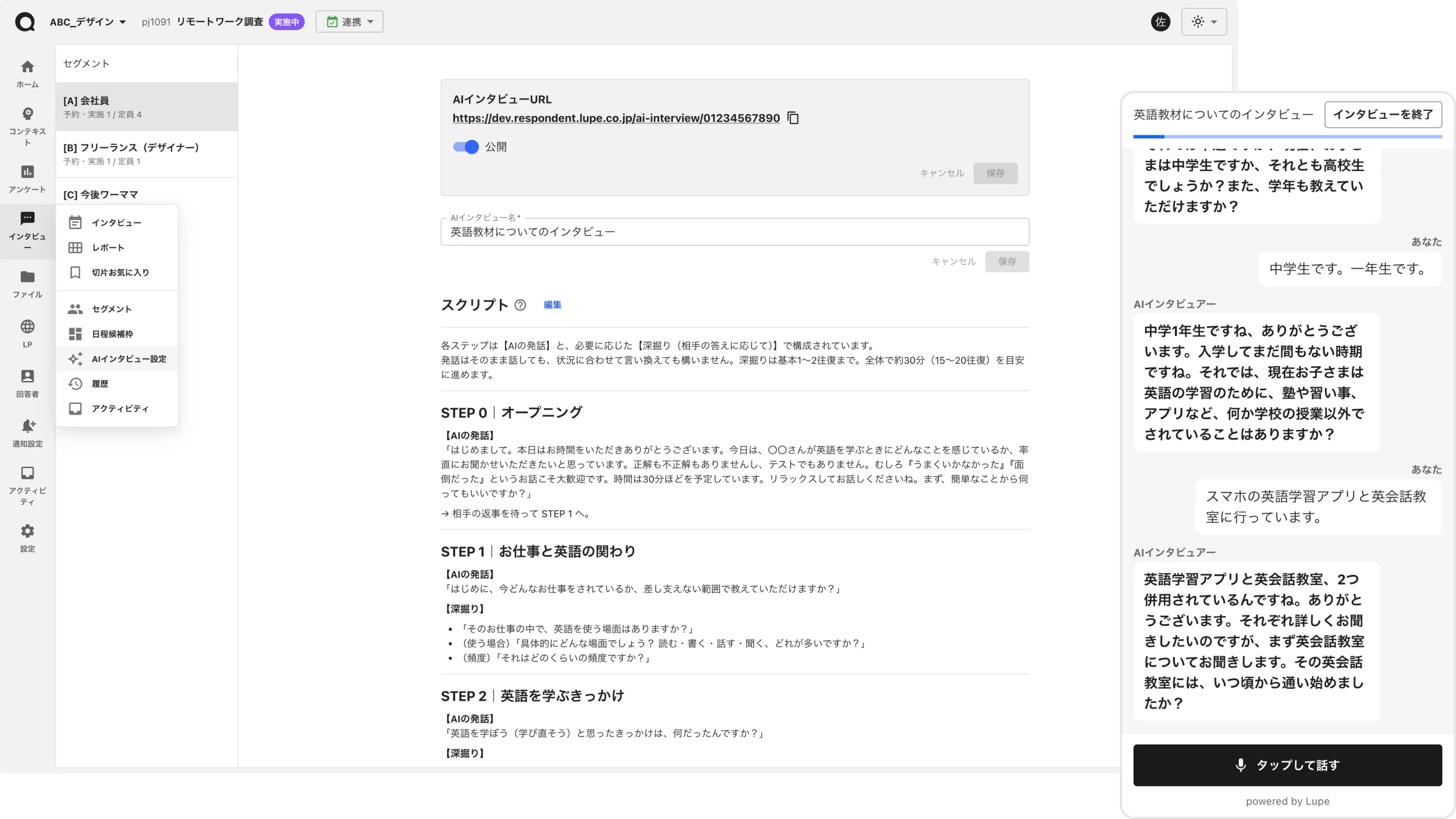
Task: Select インタビュー in the submenu
Action: tap(117, 222)
